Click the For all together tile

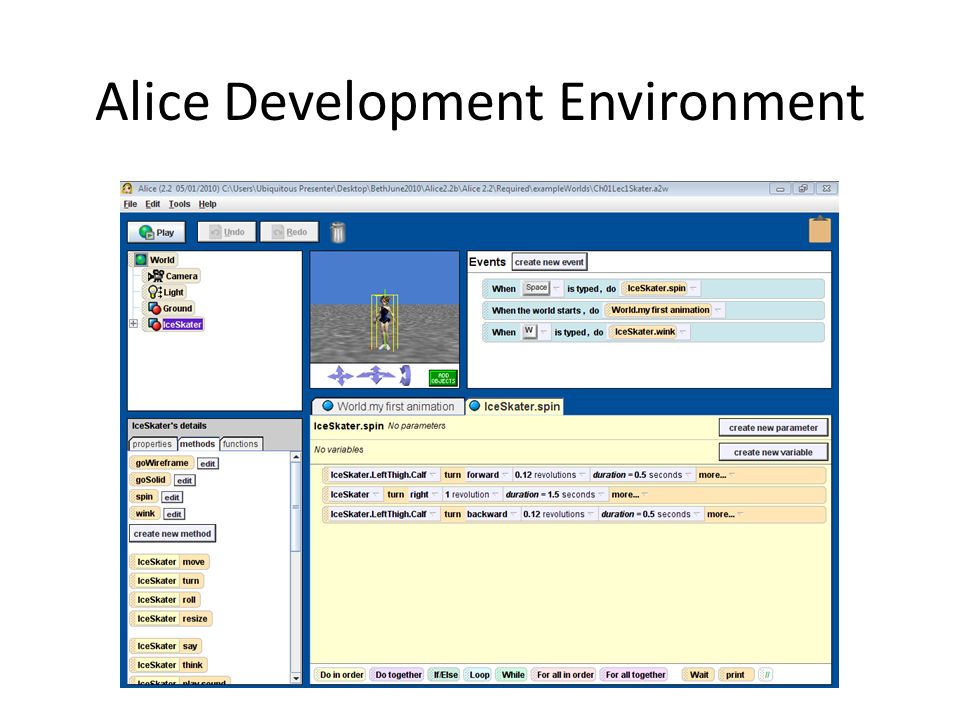pos(635,675)
